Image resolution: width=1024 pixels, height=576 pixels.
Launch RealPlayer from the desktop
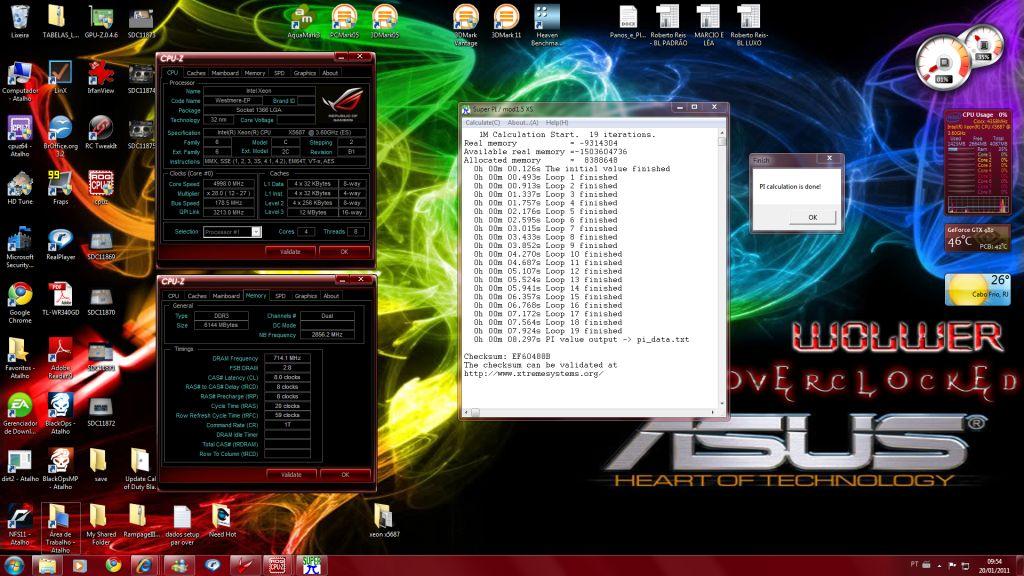point(60,244)
